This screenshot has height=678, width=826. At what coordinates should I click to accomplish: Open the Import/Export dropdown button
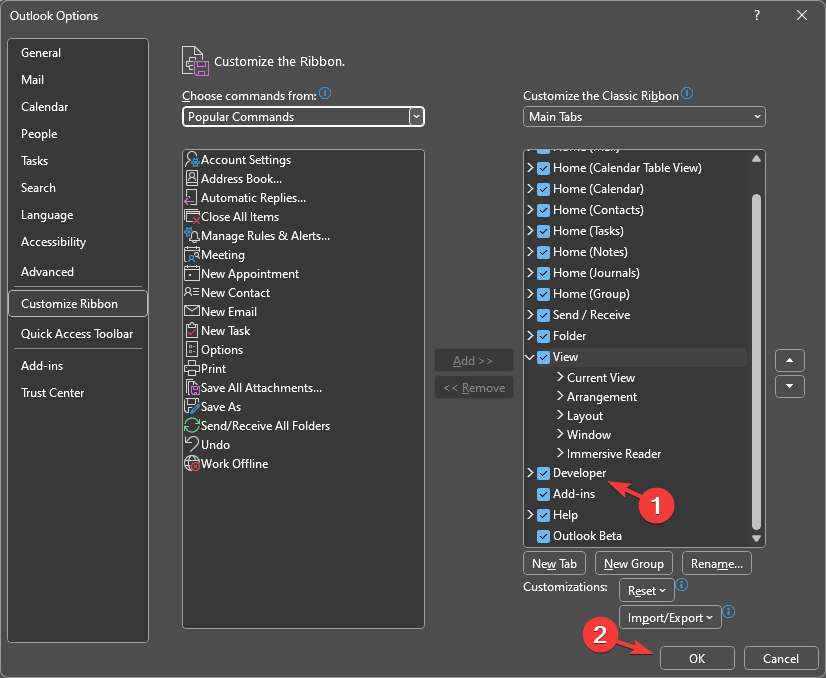[670, 618]
